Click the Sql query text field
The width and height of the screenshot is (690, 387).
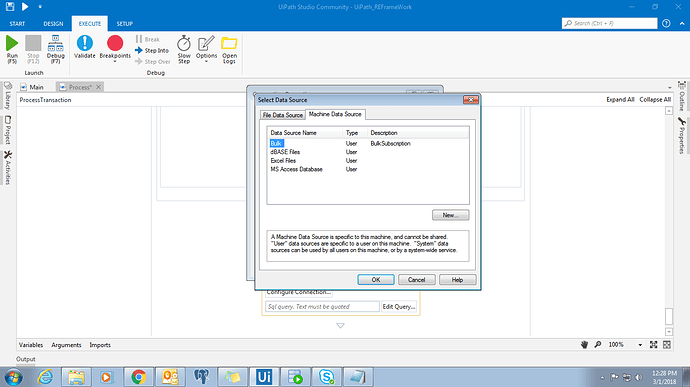pyautogui.click(x=322, y=306)
